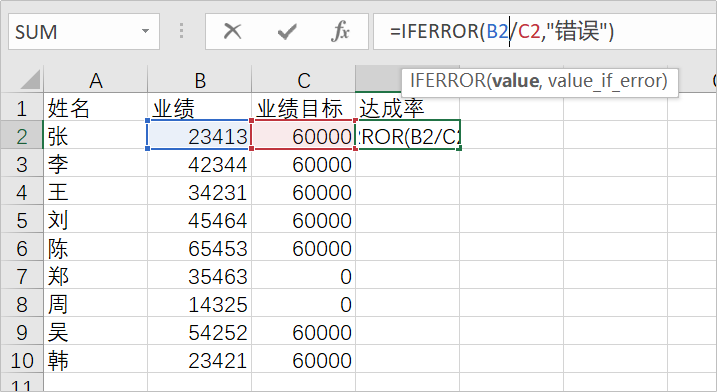Click the cell with value 14325

pyautogui.click(x=200, y=304)
